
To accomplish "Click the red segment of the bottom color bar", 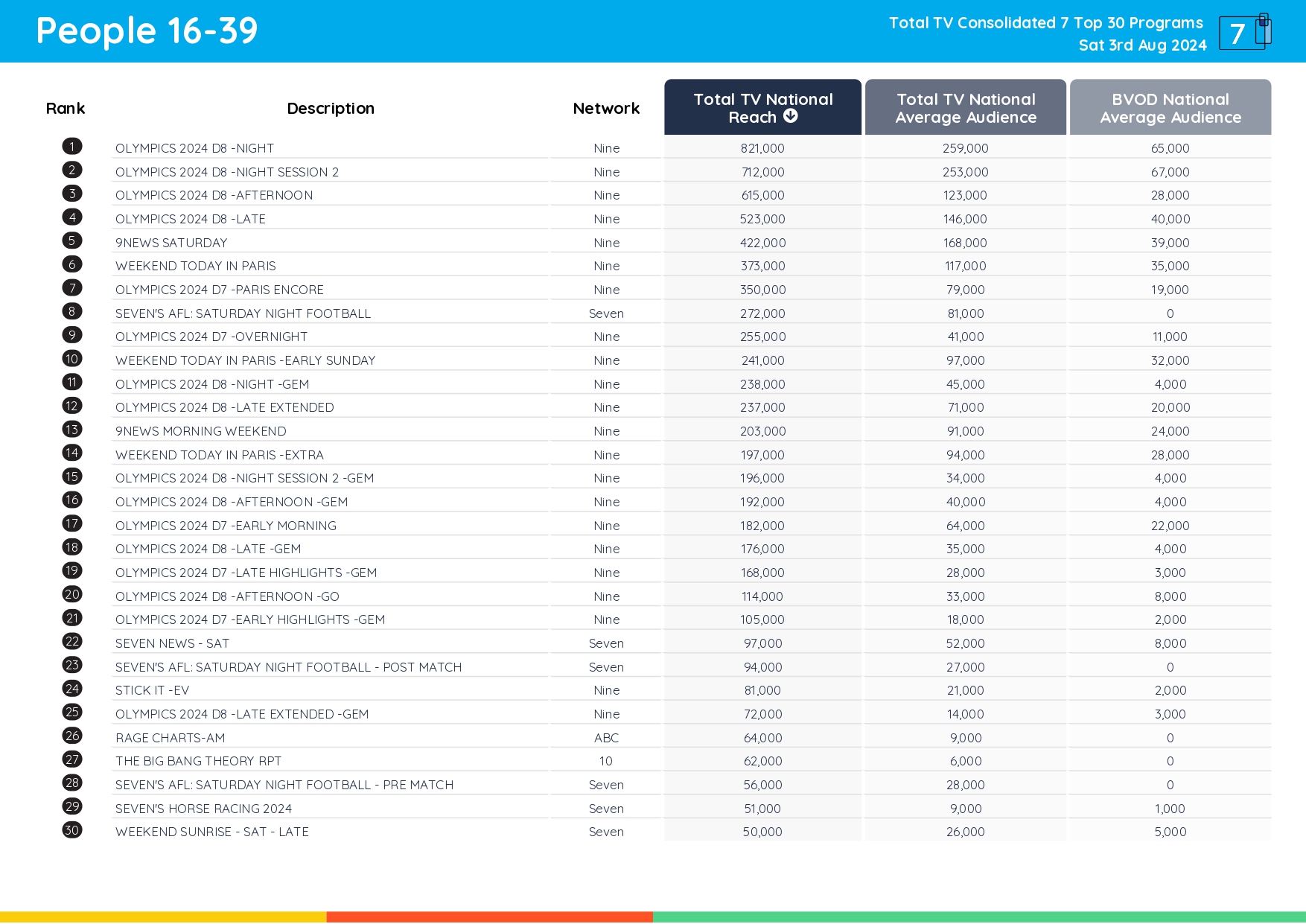I will point(488,915).
